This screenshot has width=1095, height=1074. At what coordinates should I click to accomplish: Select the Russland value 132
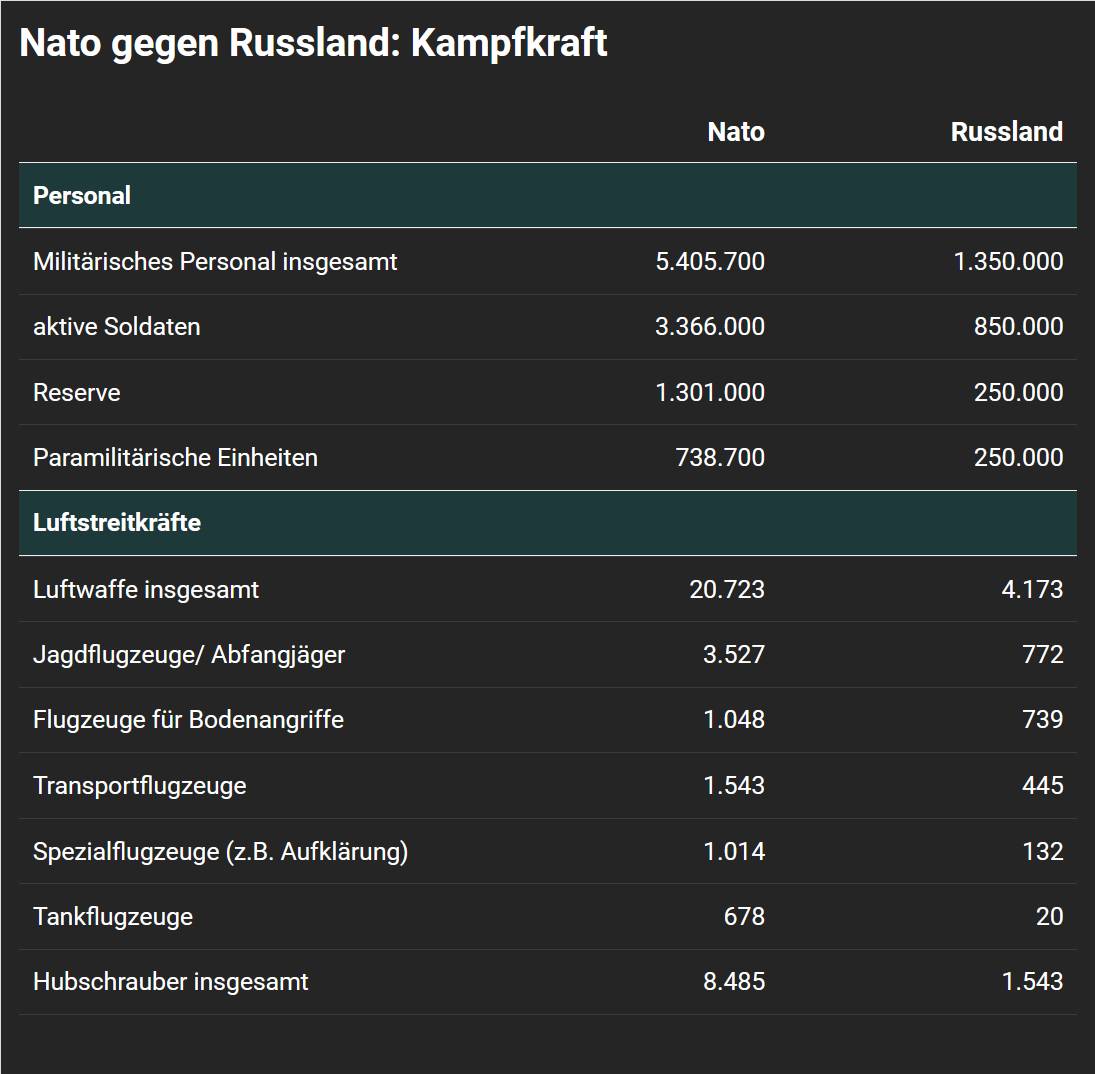[x=1043, y=852]
